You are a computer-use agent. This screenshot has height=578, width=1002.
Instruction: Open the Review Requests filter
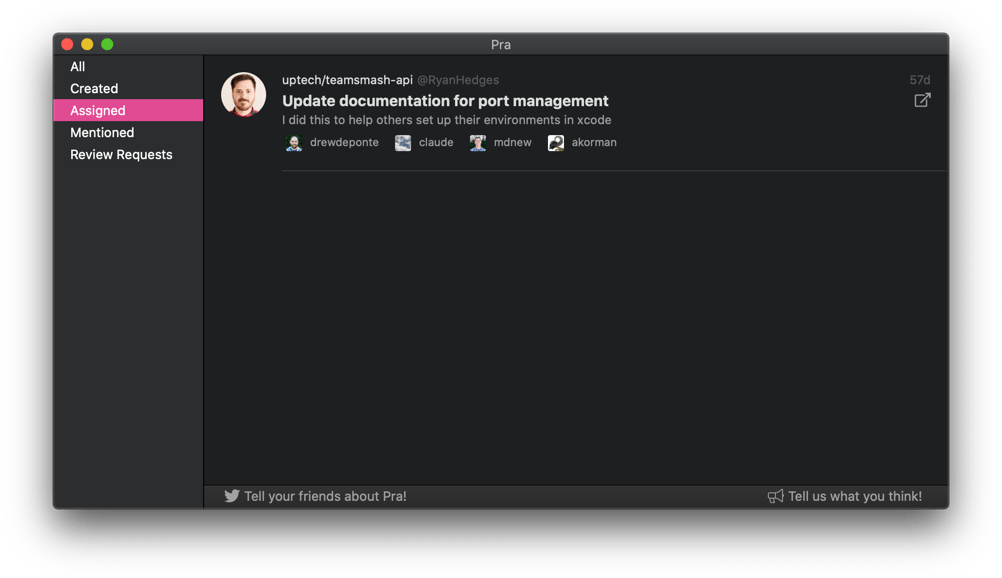click(x=128, y=155)
